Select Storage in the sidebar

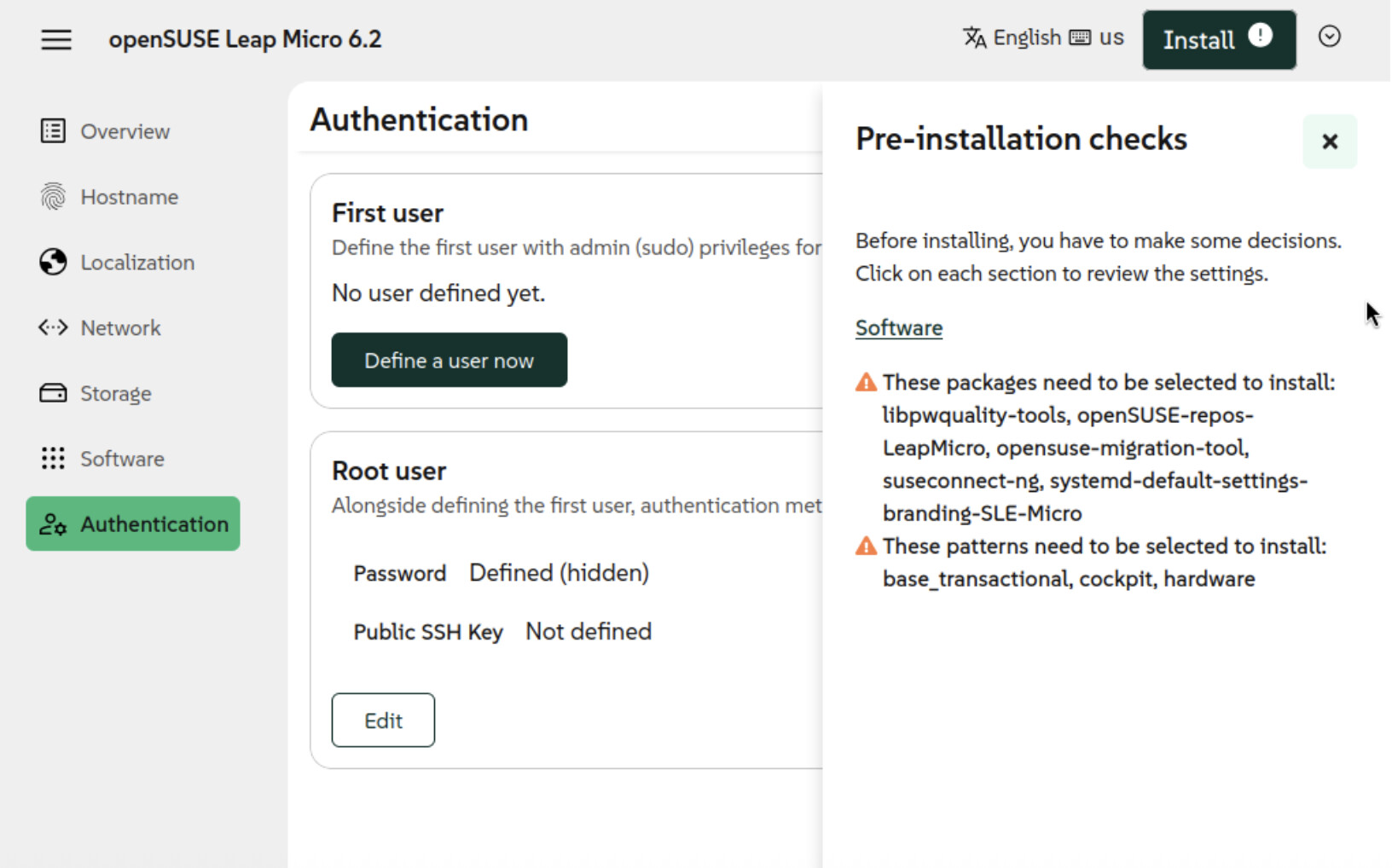116,393
